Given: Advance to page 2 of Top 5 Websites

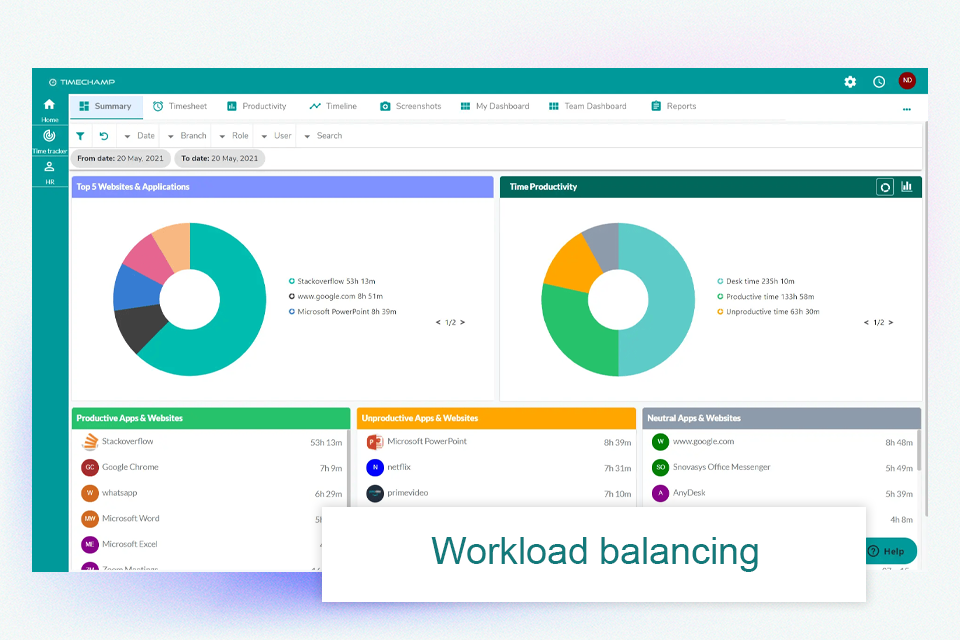Looking at the screenshot, I should point(462,322).
